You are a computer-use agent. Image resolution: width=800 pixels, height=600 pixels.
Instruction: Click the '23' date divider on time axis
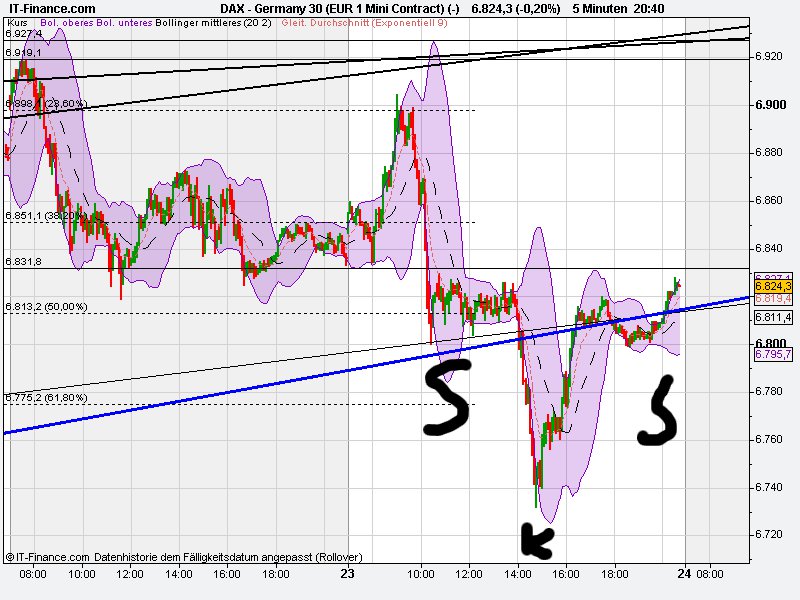(x=347, y=574)
